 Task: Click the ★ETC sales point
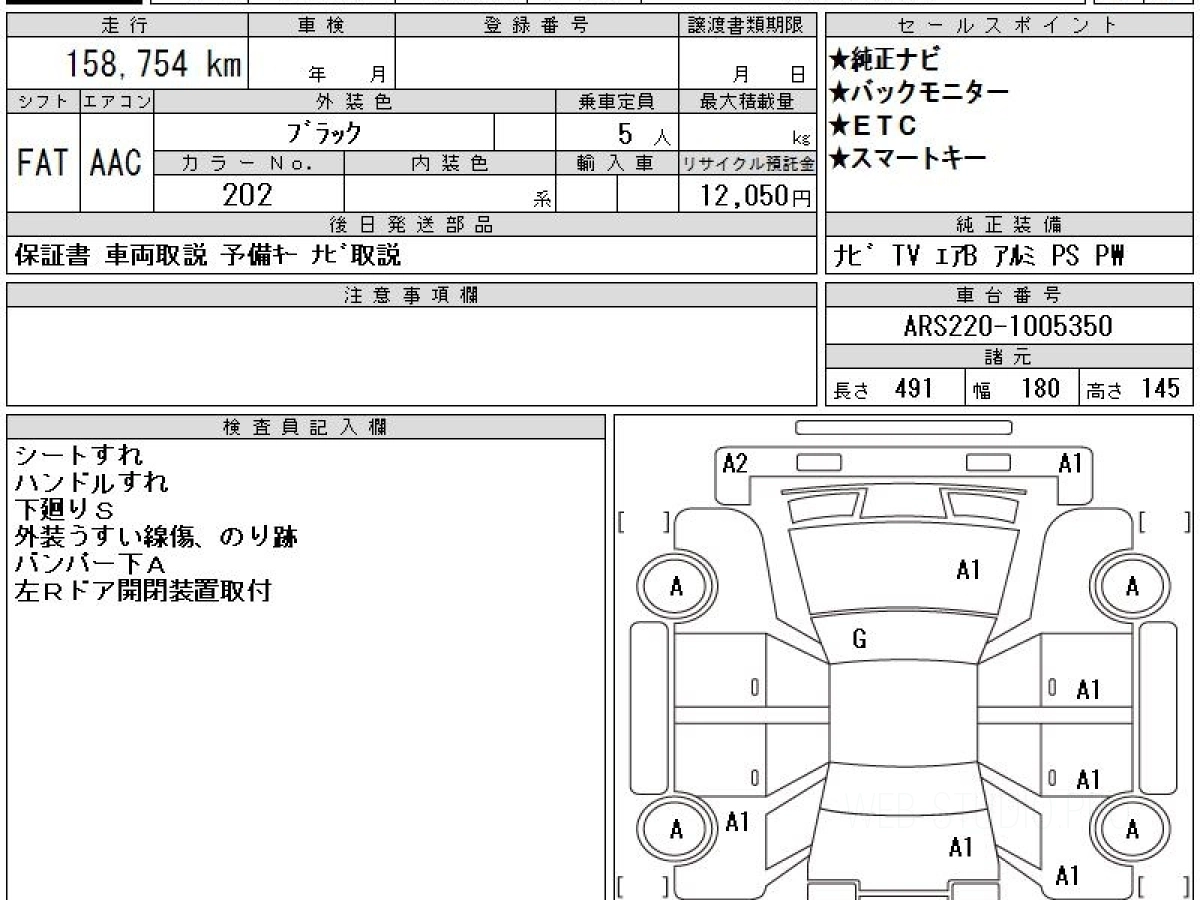pos(873,125)
